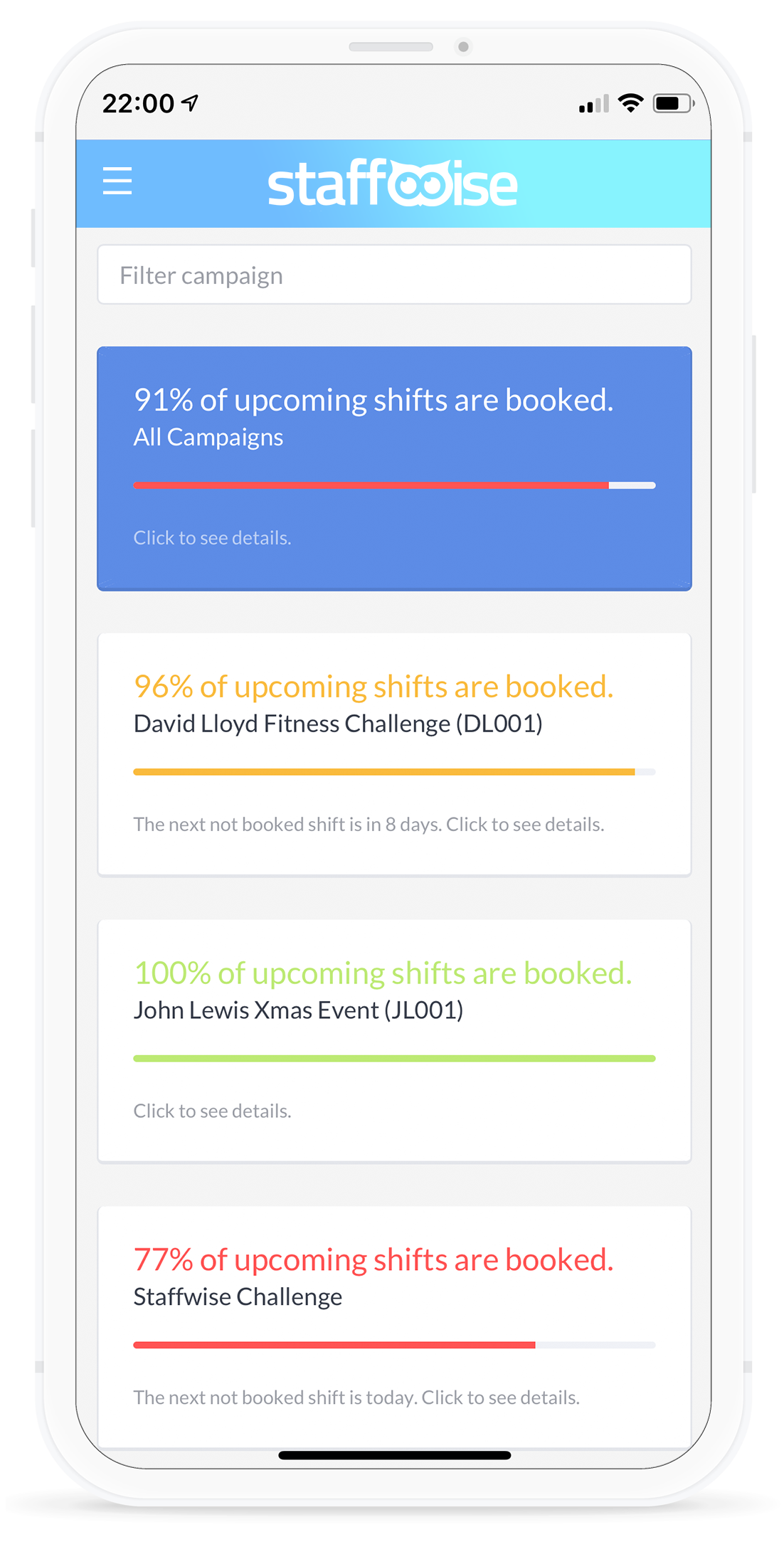Click the battery indicator in the status bar
This screenshot has width=784, height=1554.
pos(672,103)
